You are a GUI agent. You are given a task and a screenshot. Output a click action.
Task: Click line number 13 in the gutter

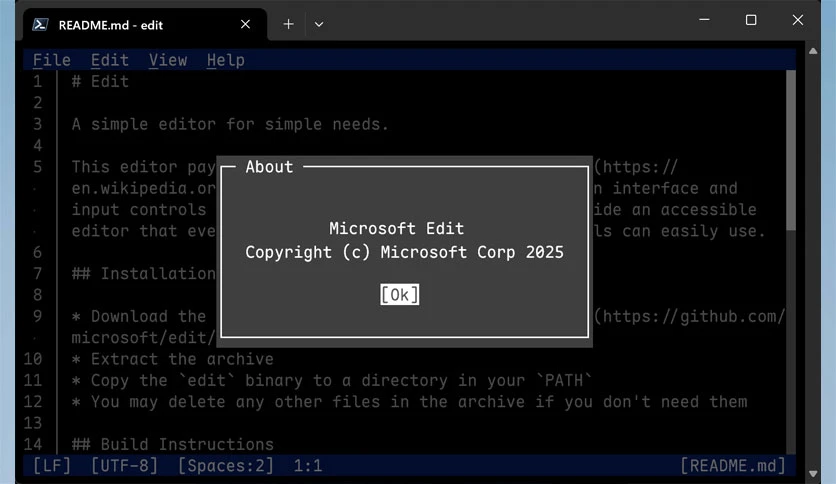33,423
